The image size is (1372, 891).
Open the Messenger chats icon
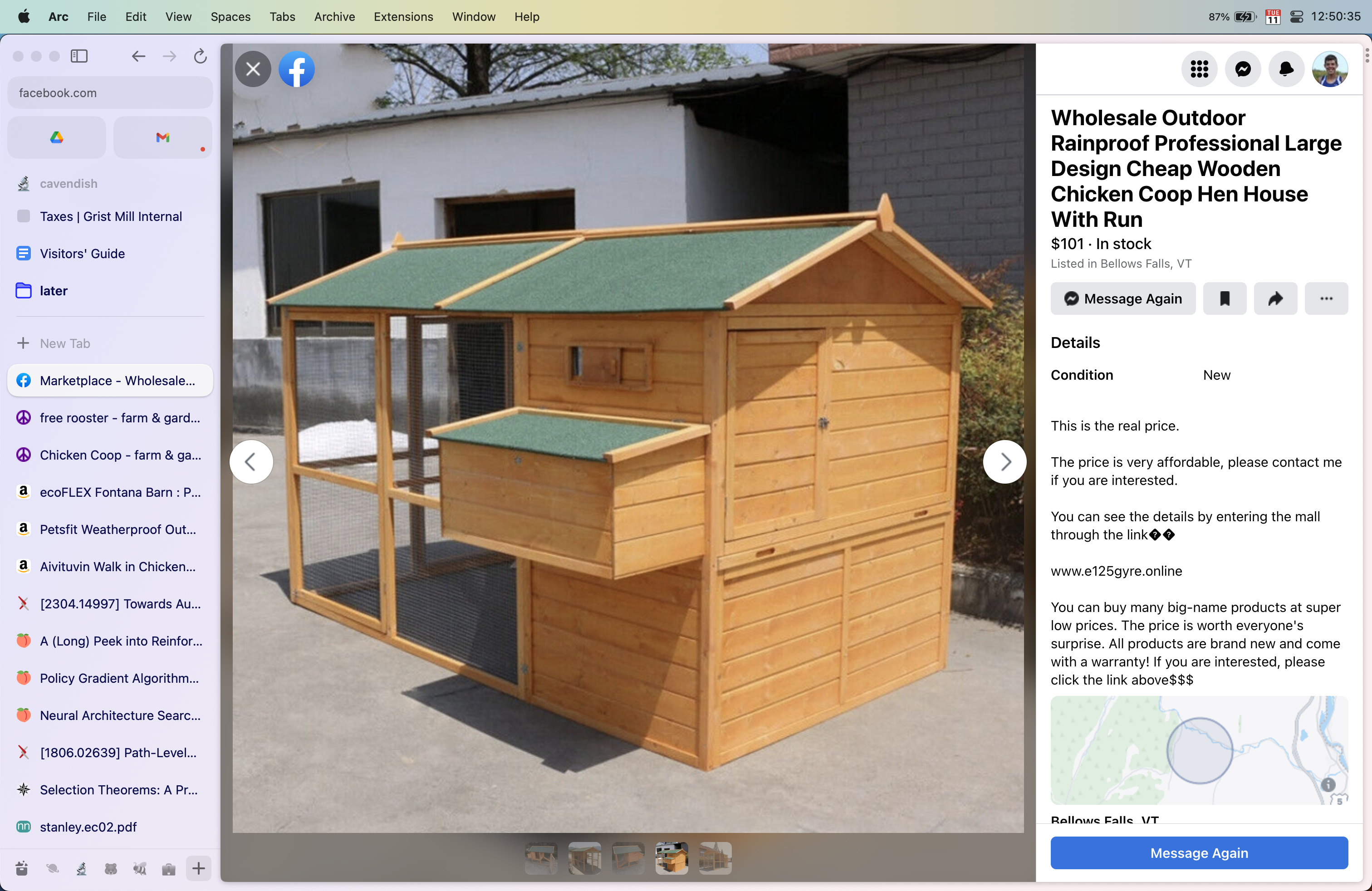coord(1243,69)
